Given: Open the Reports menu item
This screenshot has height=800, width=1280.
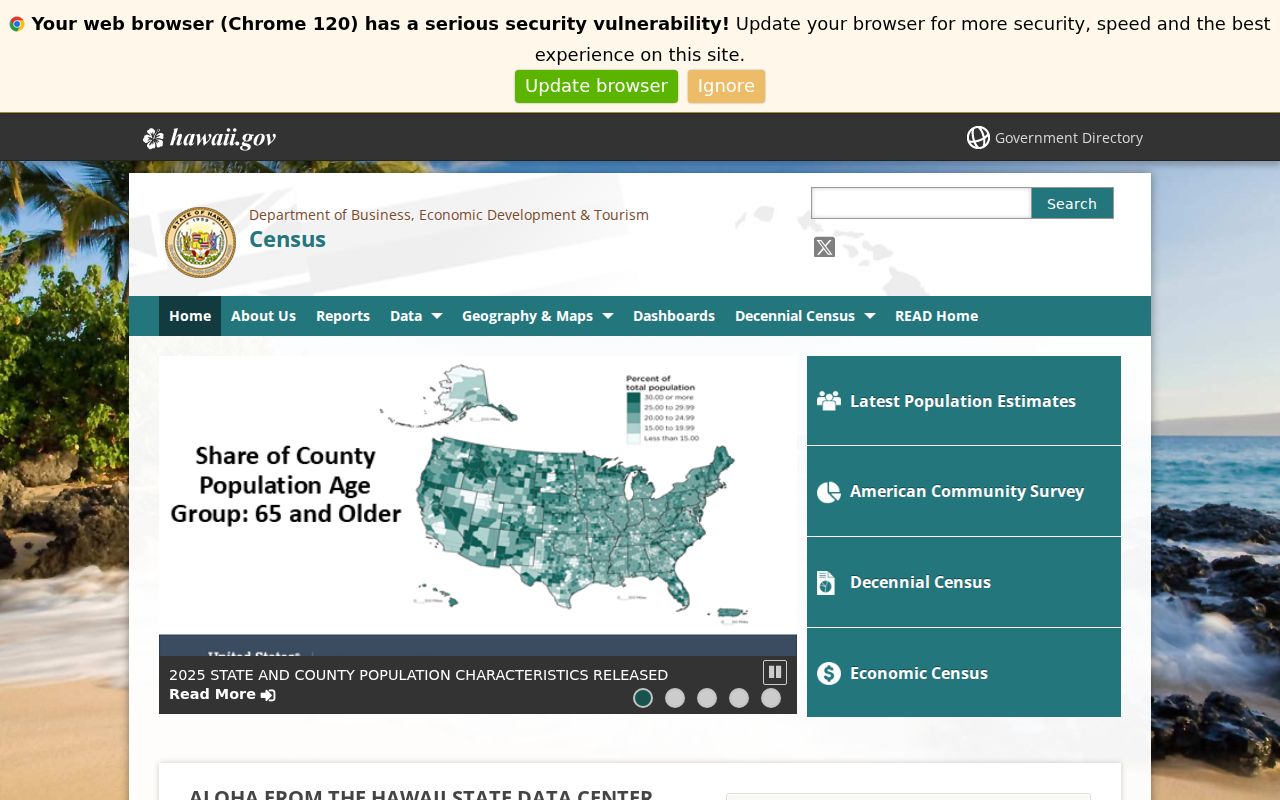Looking at the screenshot, I should (x=343, y=316).
